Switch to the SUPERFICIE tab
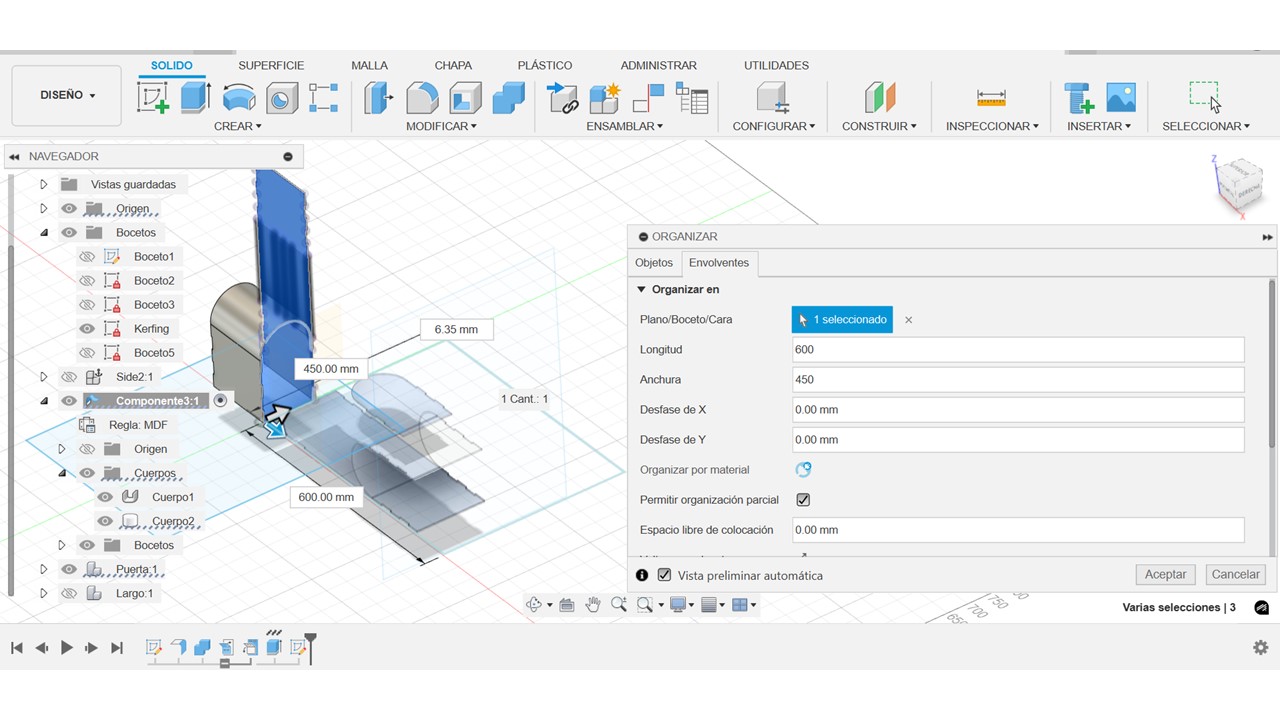Viewport: 1280px width, 720px height. click(x=271, y=65)
